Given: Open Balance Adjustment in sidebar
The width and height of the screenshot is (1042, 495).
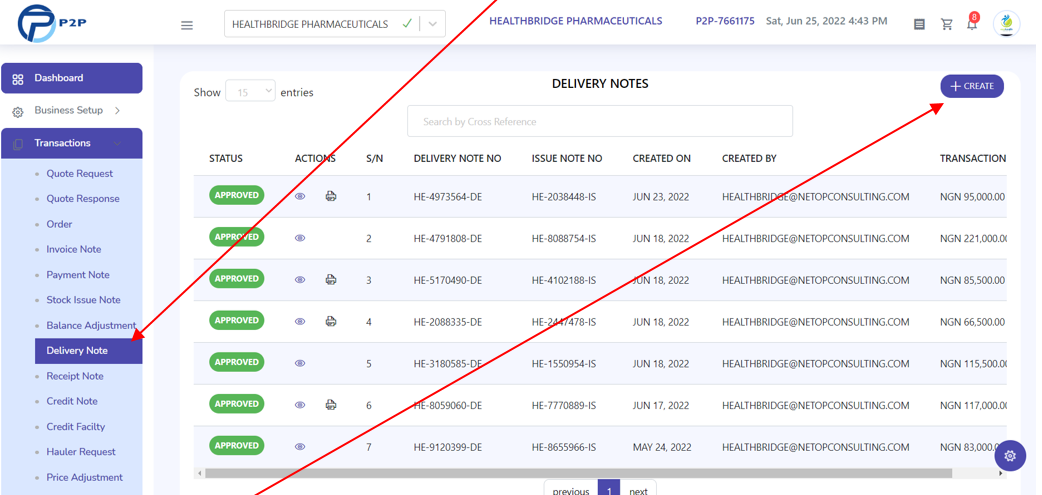Looking at the screenshot, I should 91,326.
